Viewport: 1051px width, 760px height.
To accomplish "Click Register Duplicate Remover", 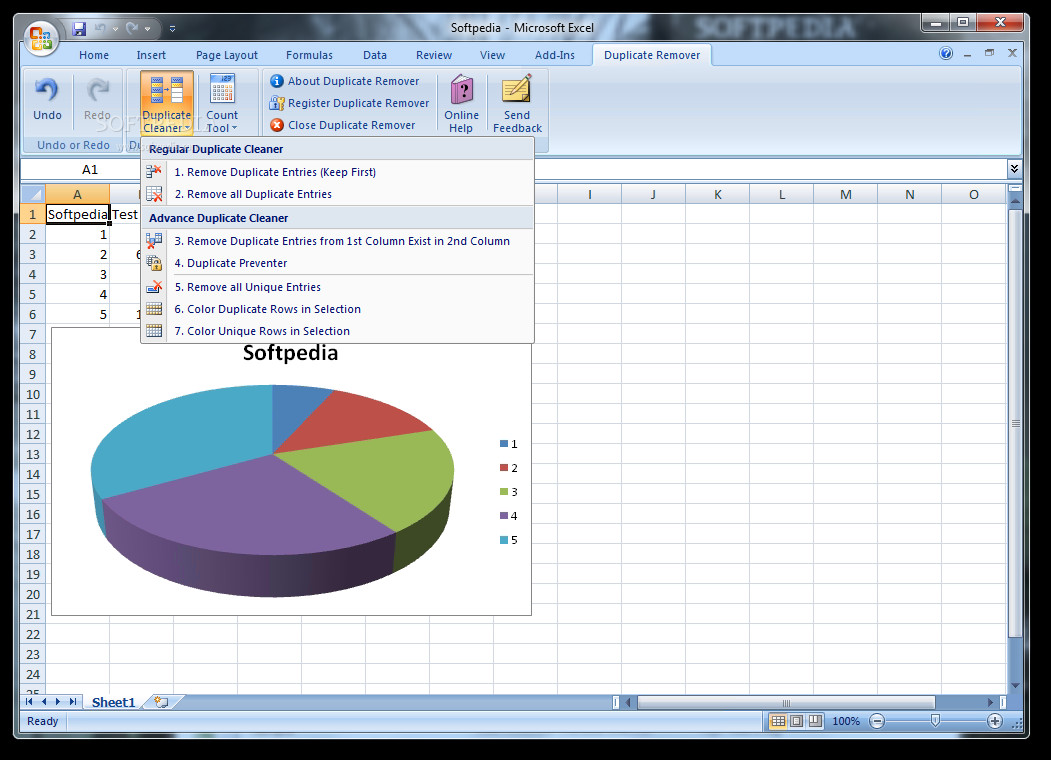I will 349,103.
